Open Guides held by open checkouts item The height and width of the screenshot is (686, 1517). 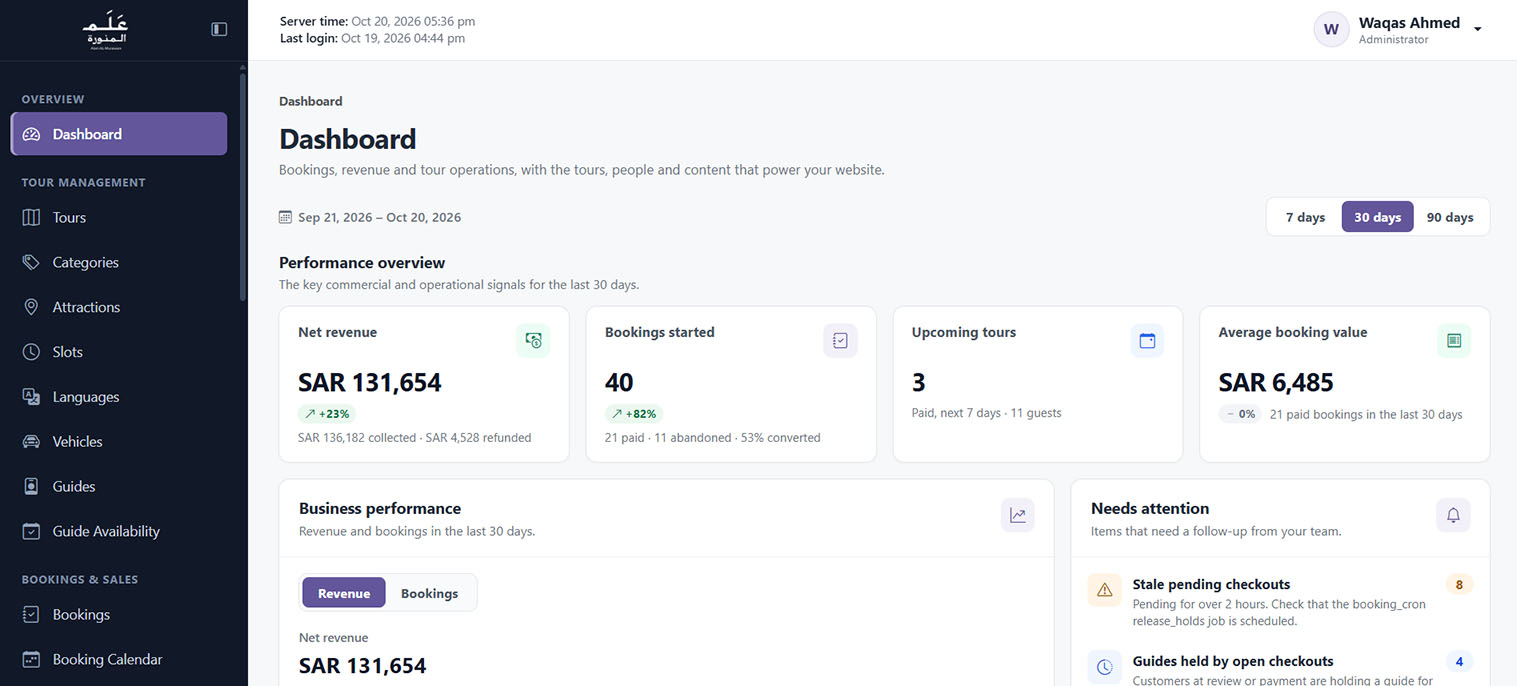click(x=1280, y=666)
